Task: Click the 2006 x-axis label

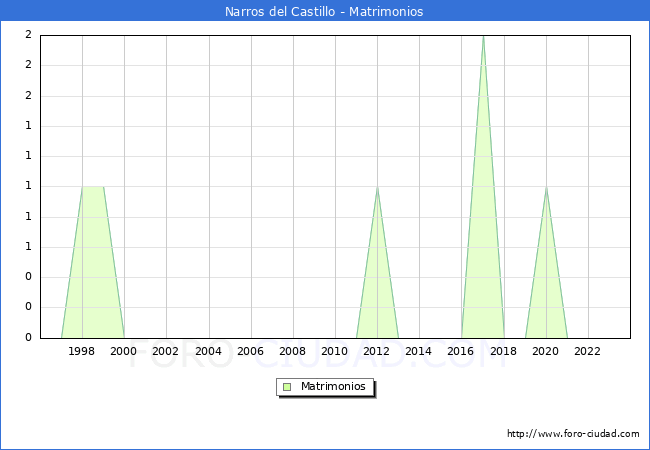Action: pos(251,351)
